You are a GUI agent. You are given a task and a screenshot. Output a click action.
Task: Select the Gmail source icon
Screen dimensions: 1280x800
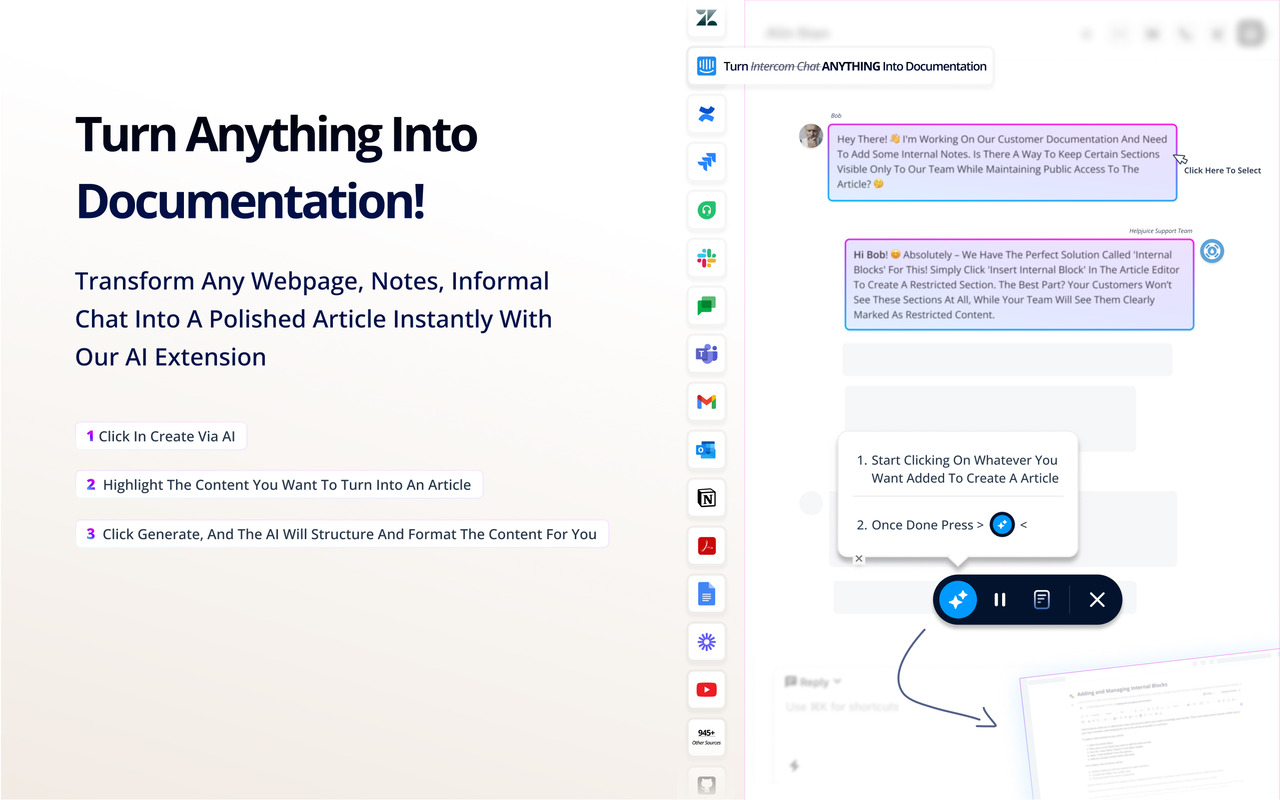[x=706, y=402]
